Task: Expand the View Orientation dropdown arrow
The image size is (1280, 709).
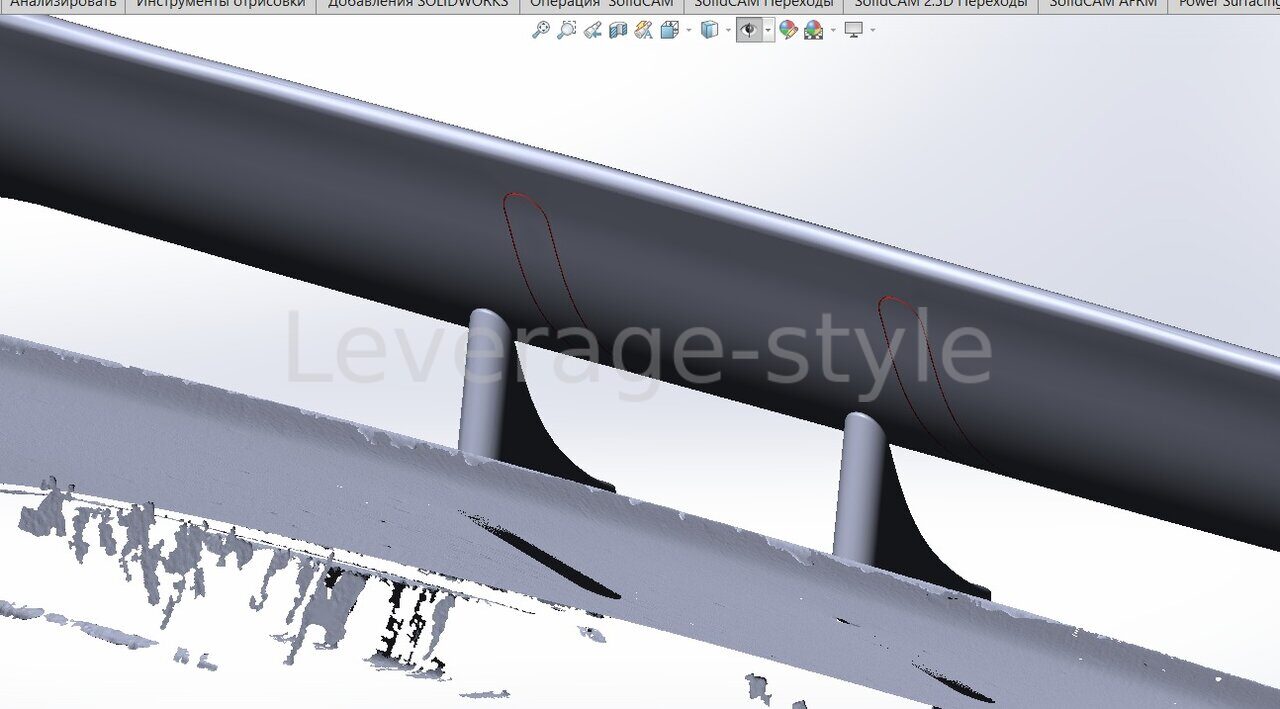Action: [x=688, y=31]
